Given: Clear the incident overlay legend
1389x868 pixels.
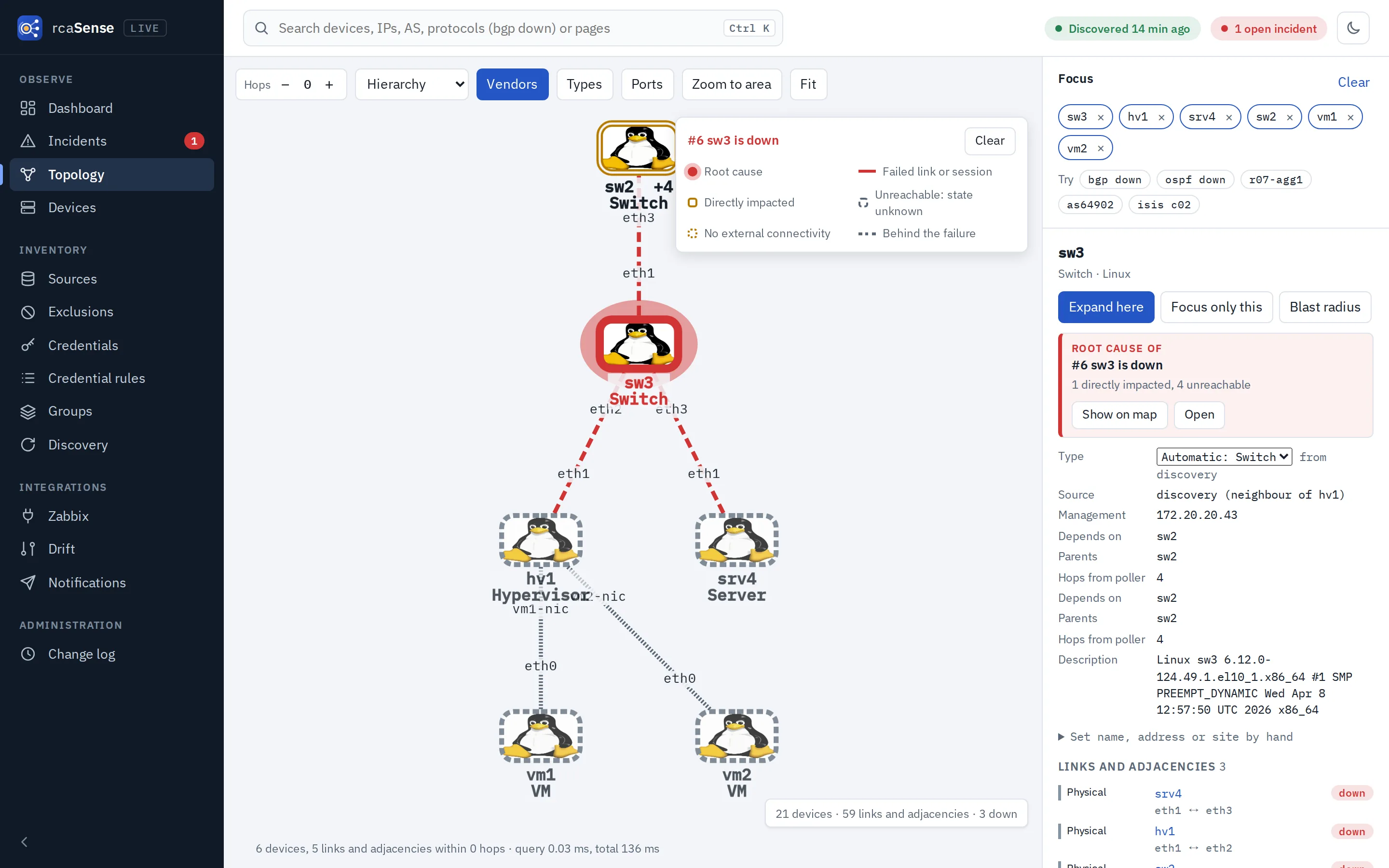Looking at the screenshot, I should 990,141.
